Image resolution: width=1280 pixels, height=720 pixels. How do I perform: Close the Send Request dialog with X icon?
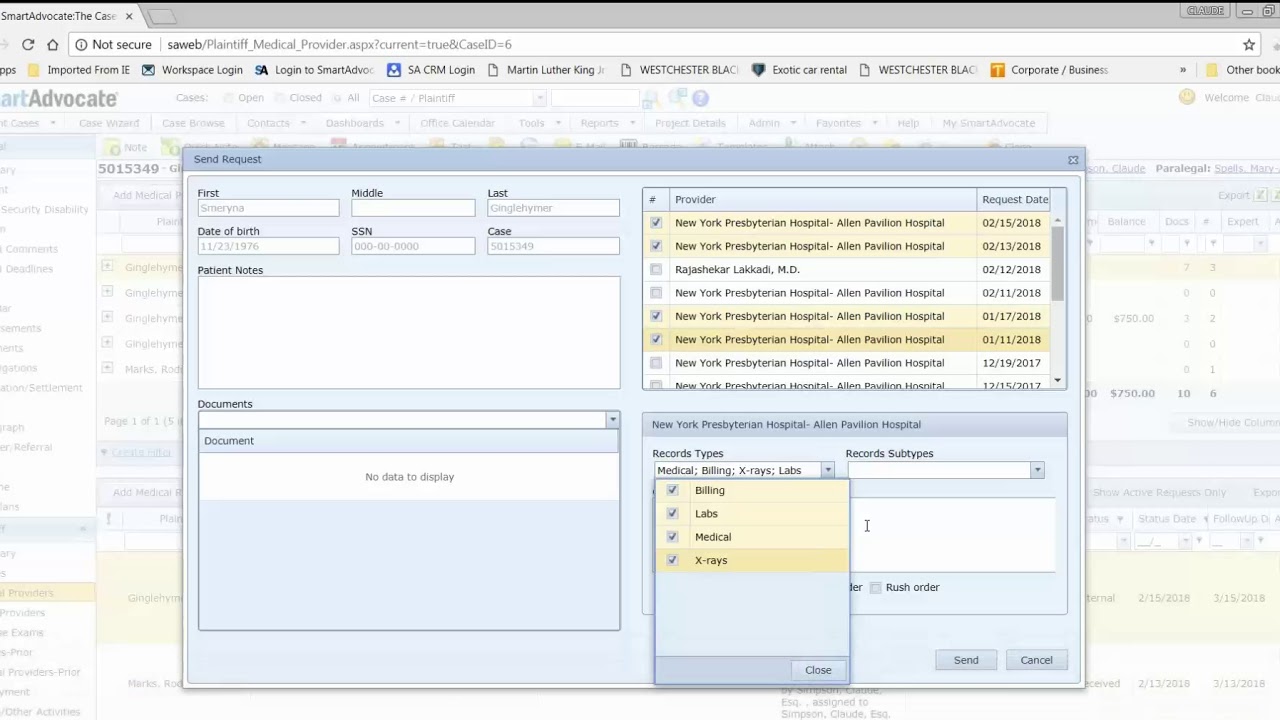tap(1073, 160)
